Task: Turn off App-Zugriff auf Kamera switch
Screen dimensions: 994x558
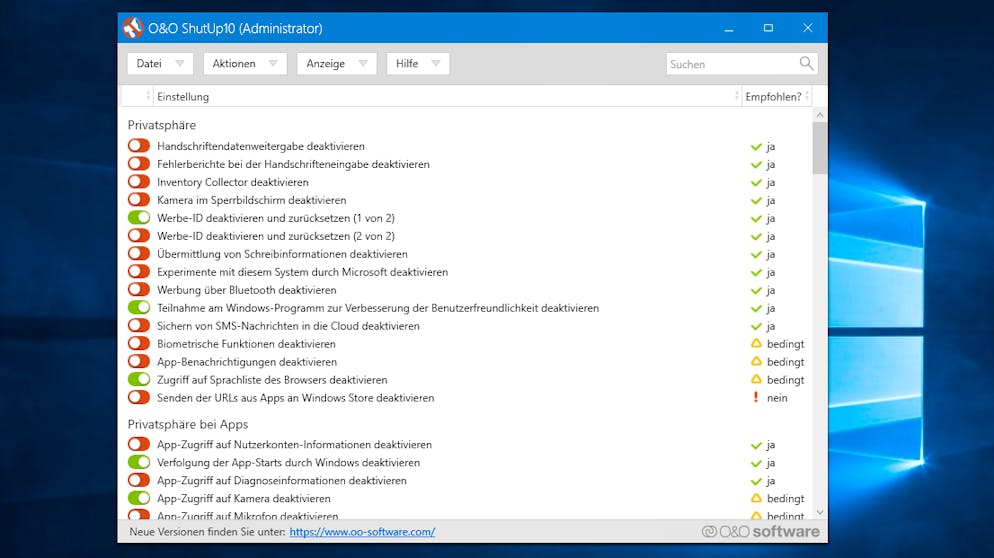Action: coord(139,498)
